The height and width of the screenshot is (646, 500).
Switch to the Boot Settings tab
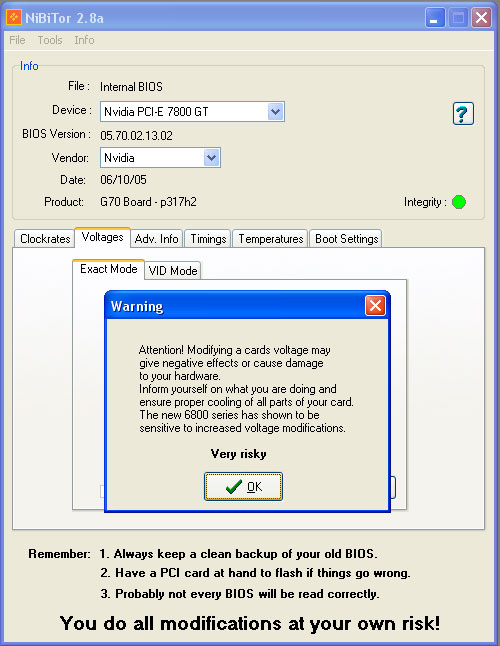[346, 239]
